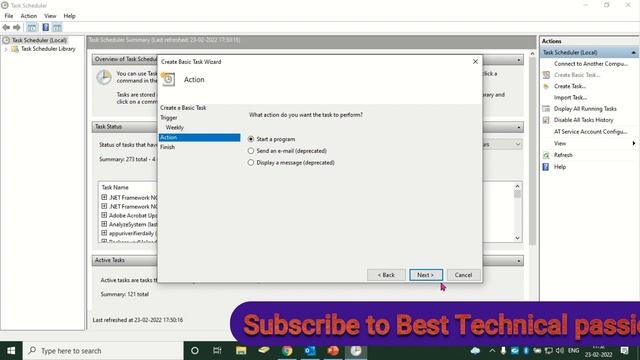Collapse the Overview of Task Scheduler section
Viewport: 640px width, 360px height.
tap(518, 60)
